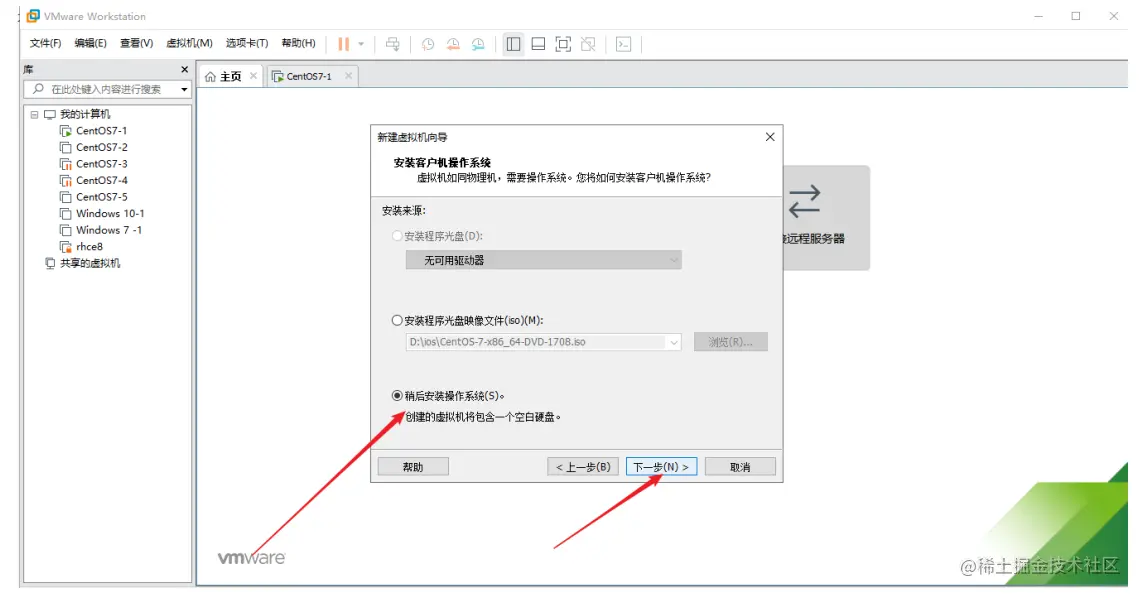Image resolution: width=1139 pixels, height=595 pixels.
Task: Close the library panel
Action: [x=185, y=69]
